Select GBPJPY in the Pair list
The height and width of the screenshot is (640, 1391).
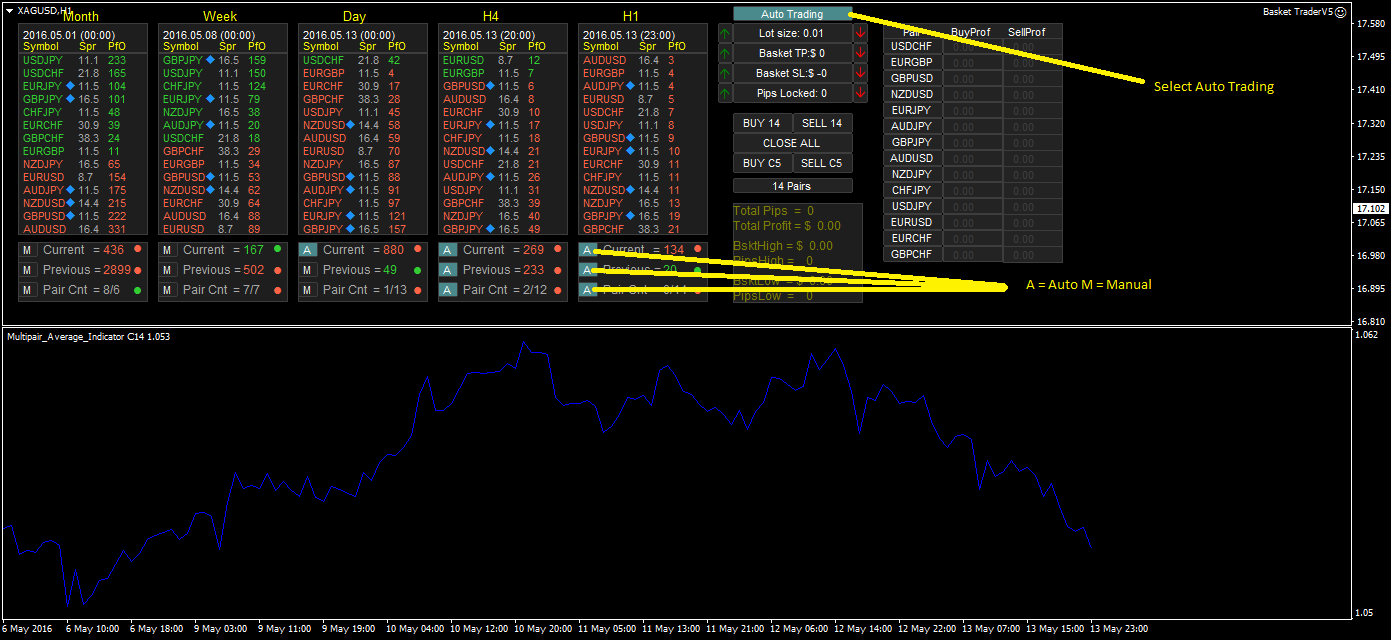(x=911, y=142)
